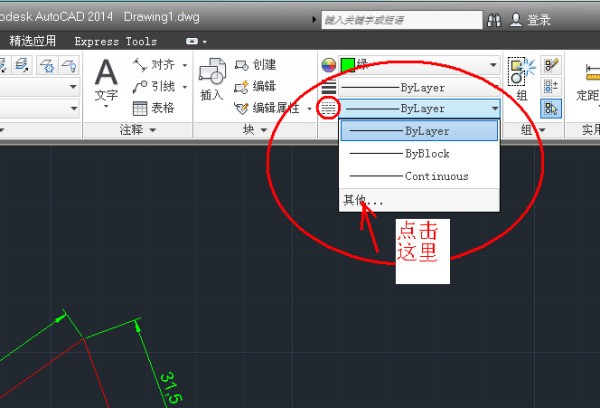
Task: Toggle group selection button in 组 panel
Action: (551, 108)
